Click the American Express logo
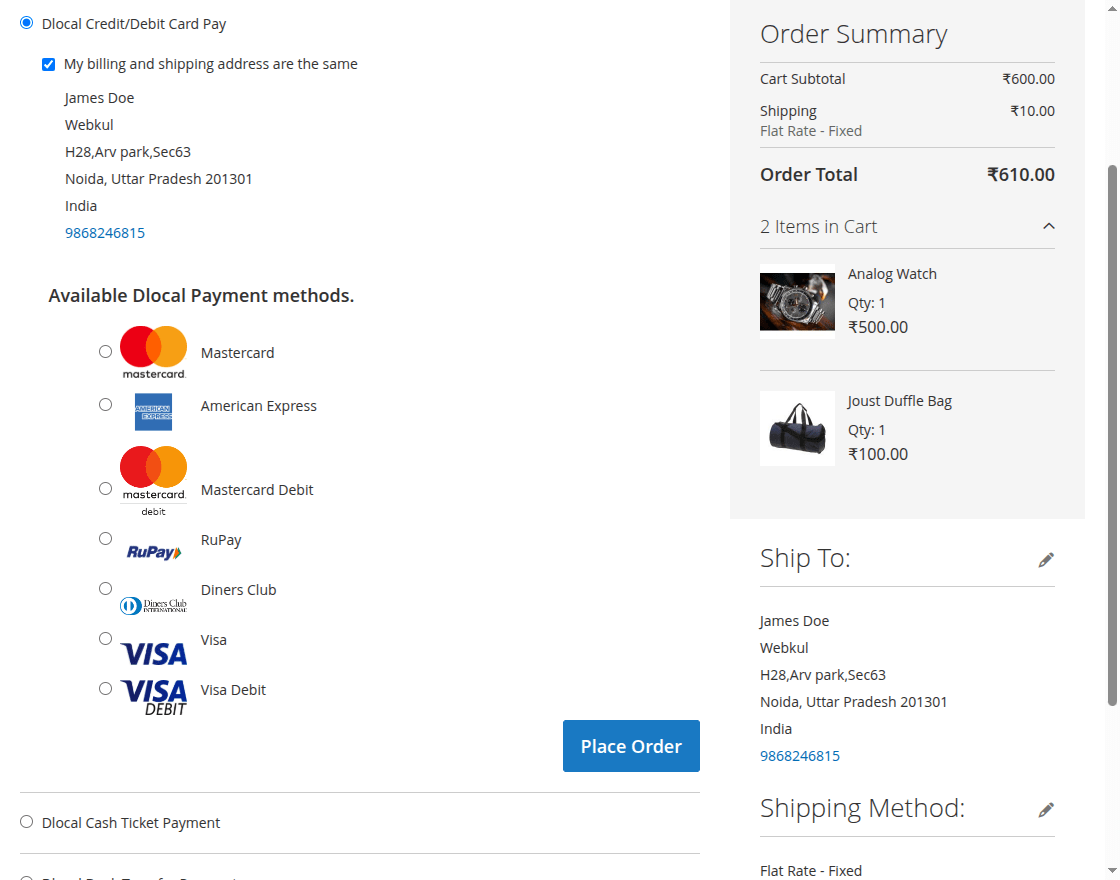The width and height of the screenshot is (1120, 880). [x=153, y=411]
